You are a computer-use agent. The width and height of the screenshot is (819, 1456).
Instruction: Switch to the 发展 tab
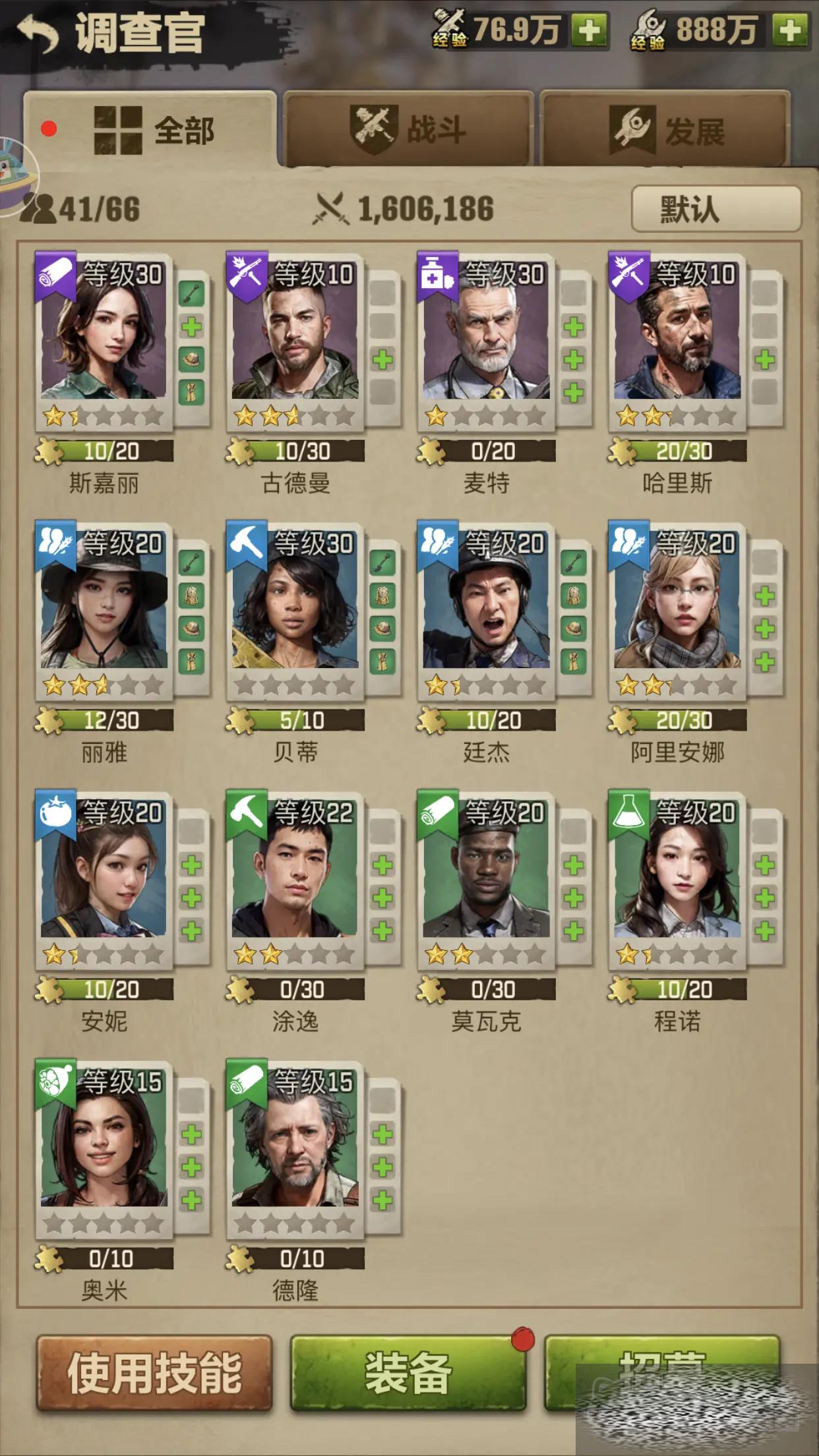665,129
